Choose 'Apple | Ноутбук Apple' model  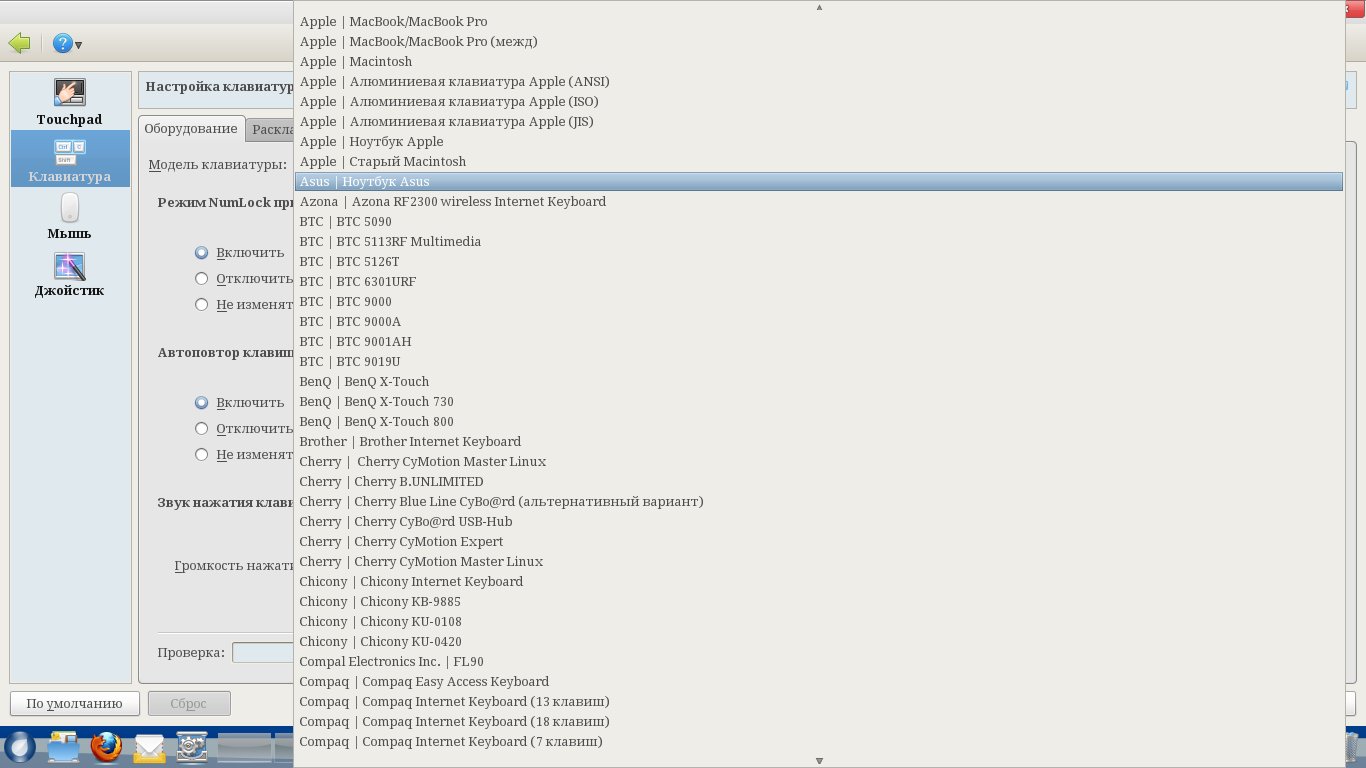(x=819, y=142)
